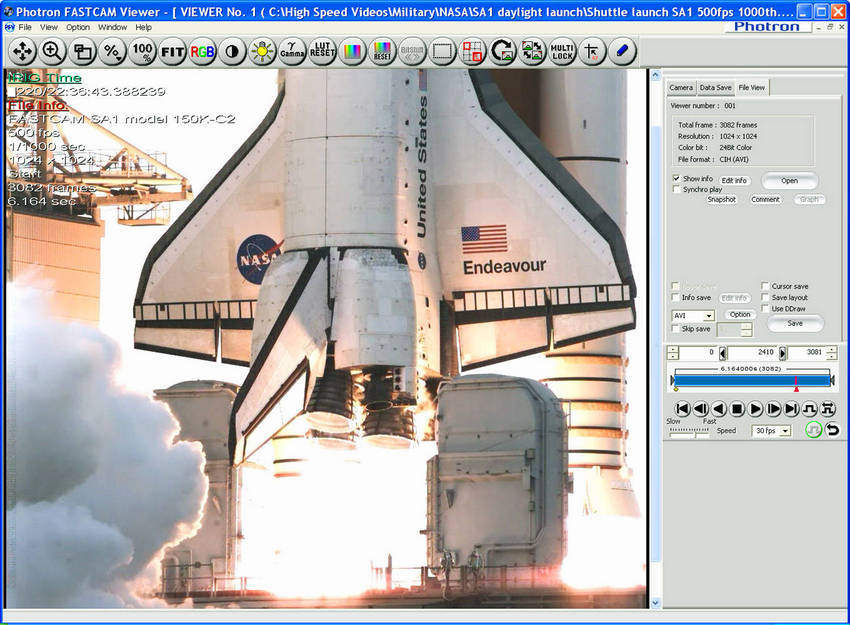This screenshot has width=850, height=625.
Task: Open the File menu
Action: click(x=25, y=27)
